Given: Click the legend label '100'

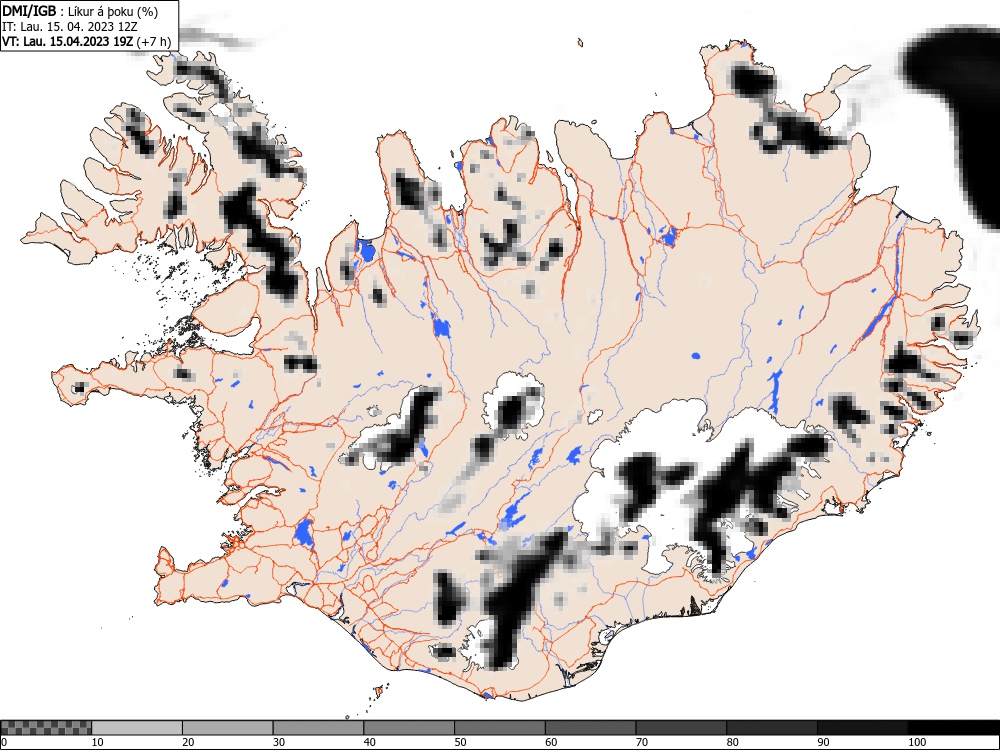Looking at the screenshot, I should pyautogui.click(x=917, y=742).
